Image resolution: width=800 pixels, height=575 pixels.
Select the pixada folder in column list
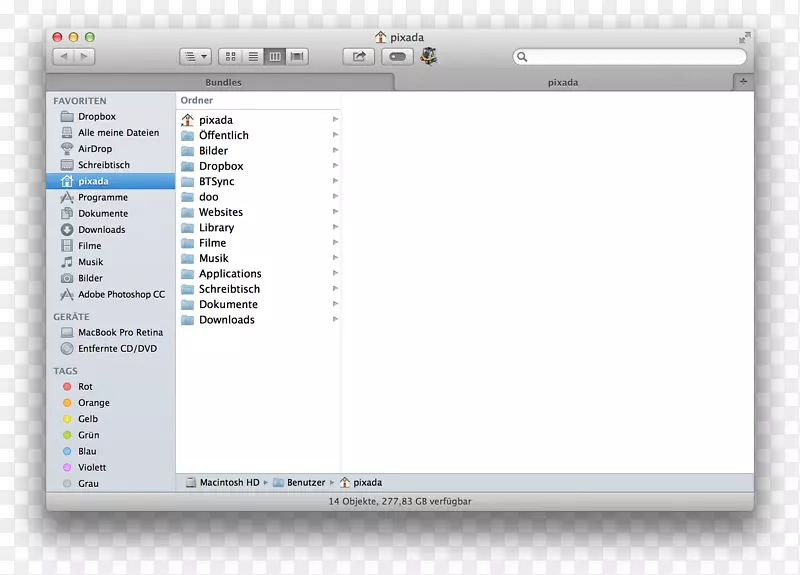pos(259,120)
